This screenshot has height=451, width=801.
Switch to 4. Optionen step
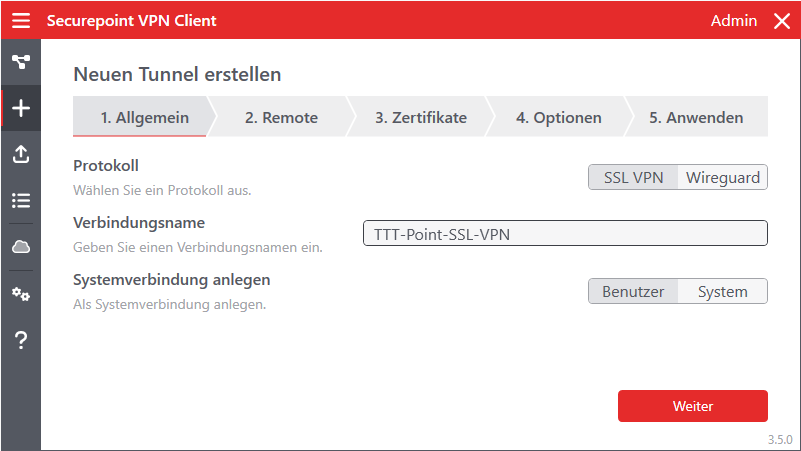tap(558, 117)
